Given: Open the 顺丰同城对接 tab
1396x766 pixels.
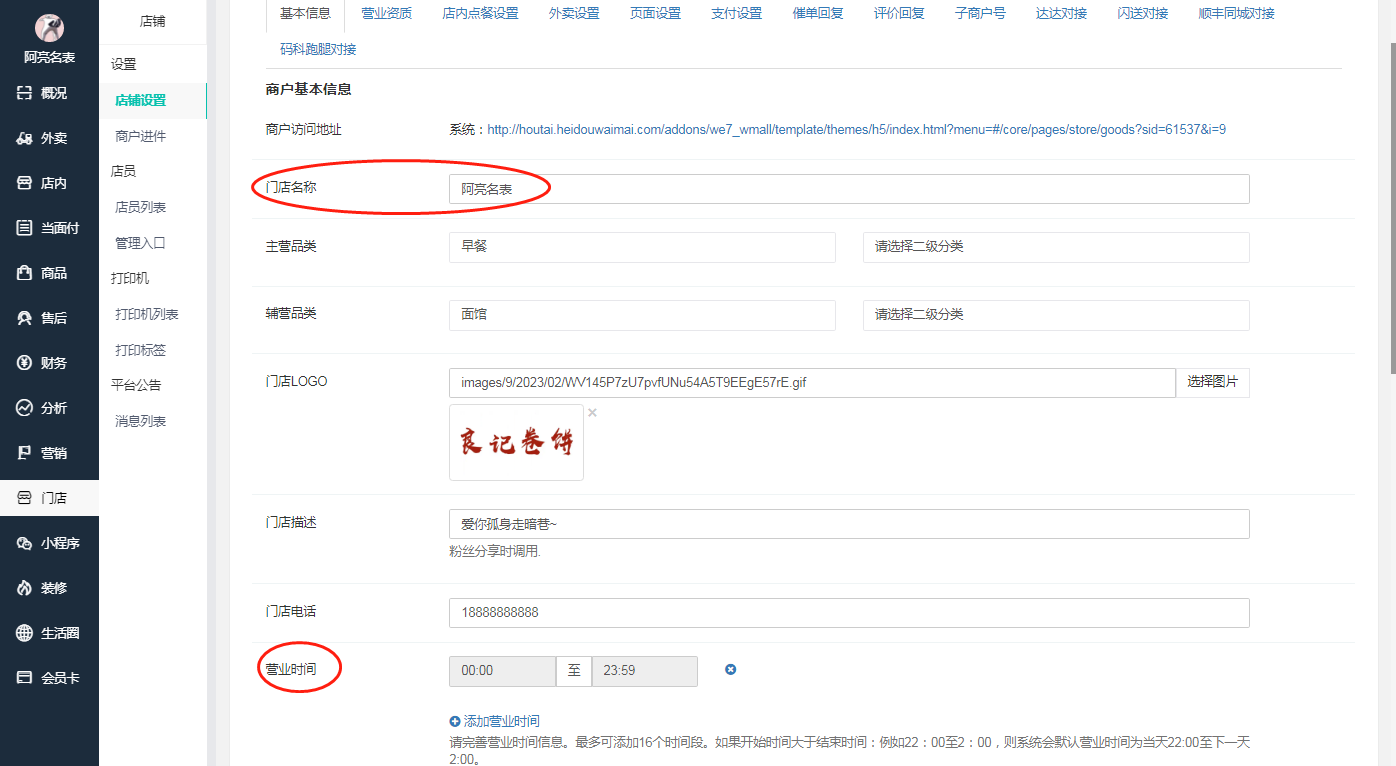Looking at the screenshot, I should [1236, 14].
